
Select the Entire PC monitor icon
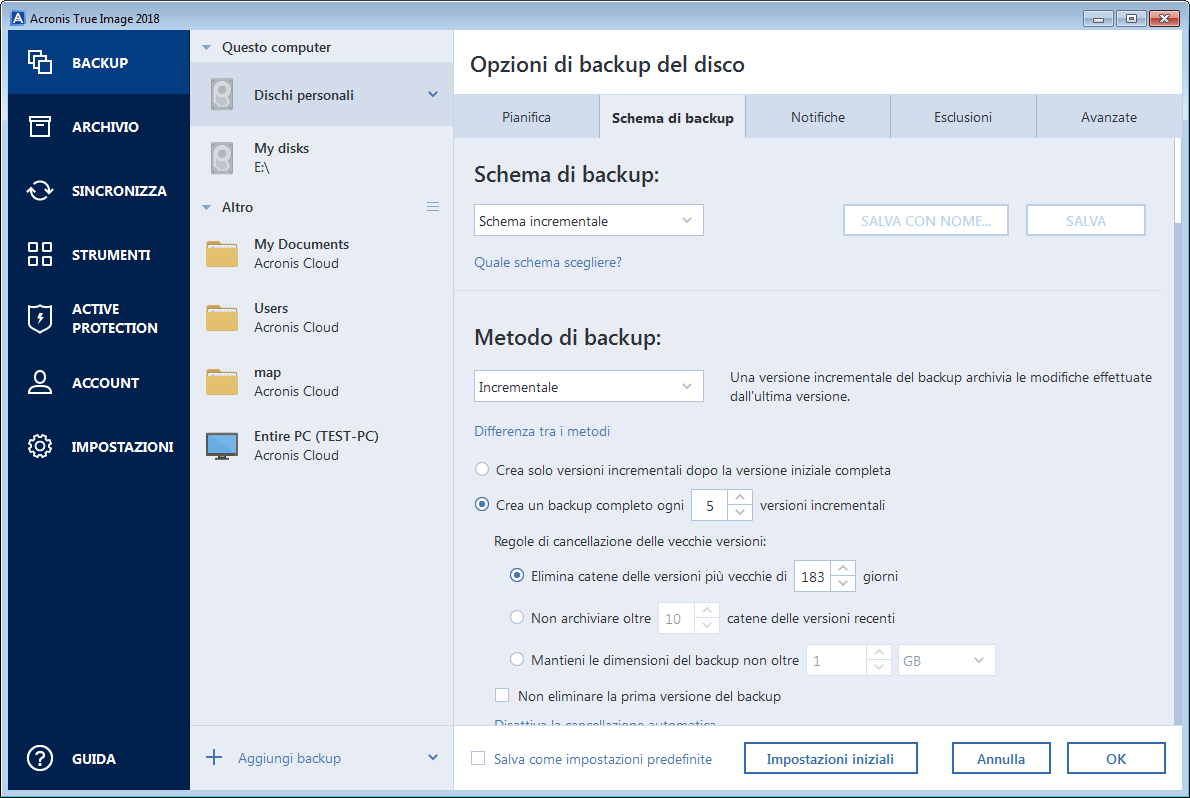pos(222,446)
